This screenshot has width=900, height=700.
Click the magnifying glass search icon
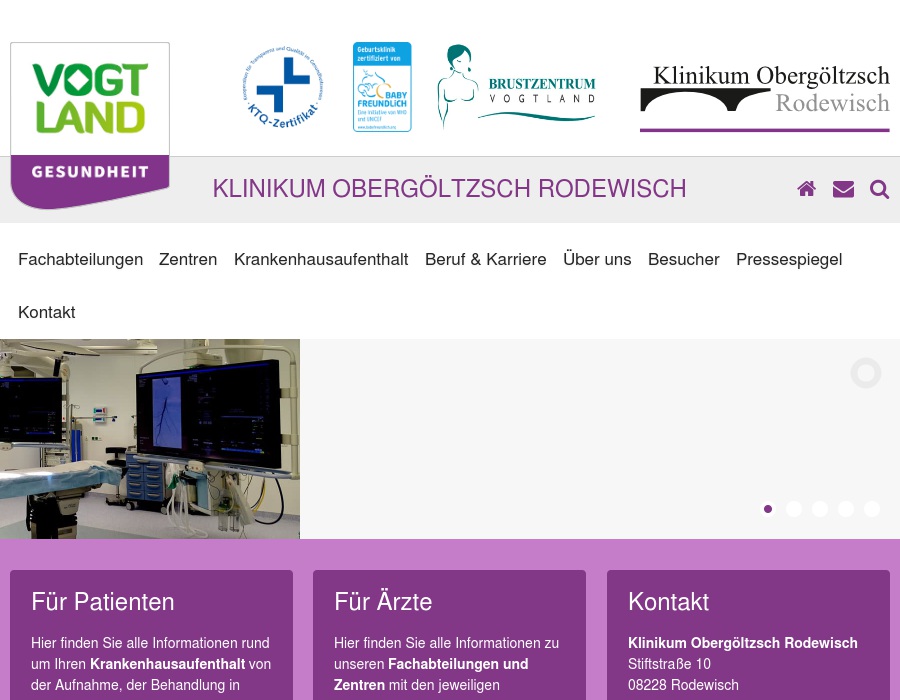pyautogui.click(x=879, y=189)
